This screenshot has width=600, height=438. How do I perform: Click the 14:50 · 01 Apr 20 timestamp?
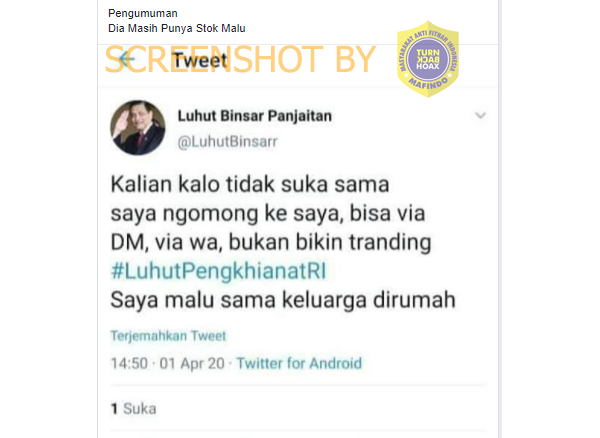pyautogui.click(x=168, y=363)
